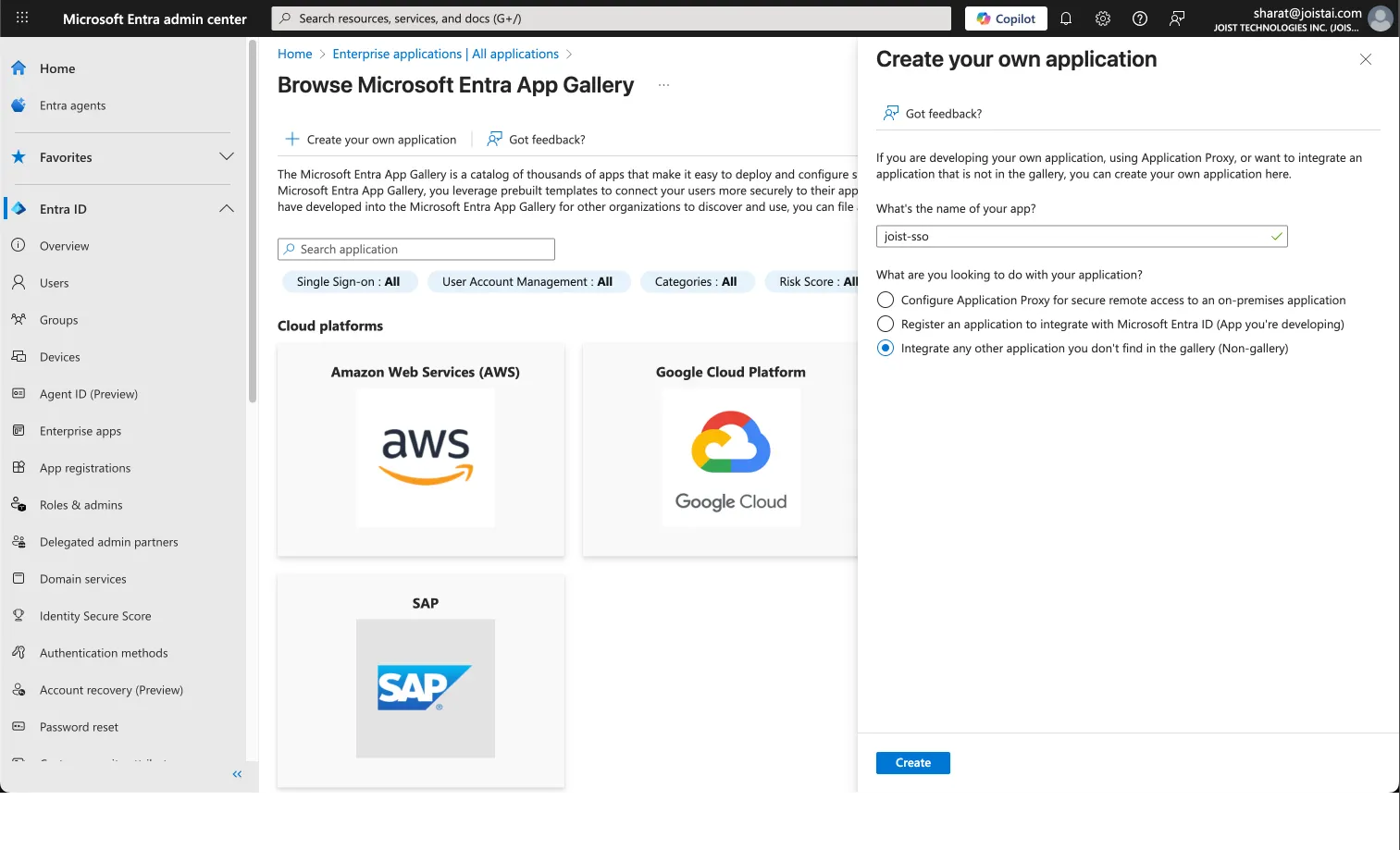Click the Identity Secure Score trophy icon
The image size is (1400, 850).
pos(19,615)
